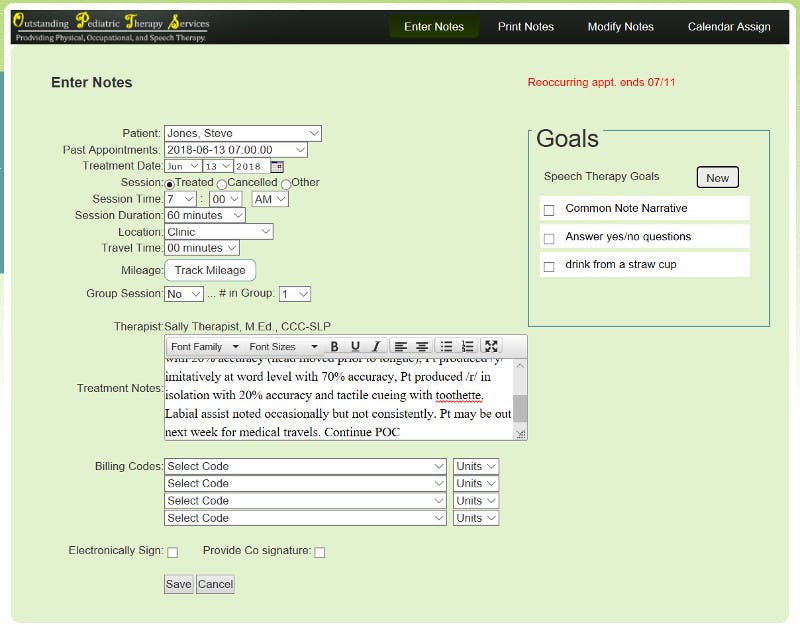This screenshot has width=800, height=625.
Task: Open the treatment month dropdown Jun
Action: pyautogui.click(x=183, y=166)
